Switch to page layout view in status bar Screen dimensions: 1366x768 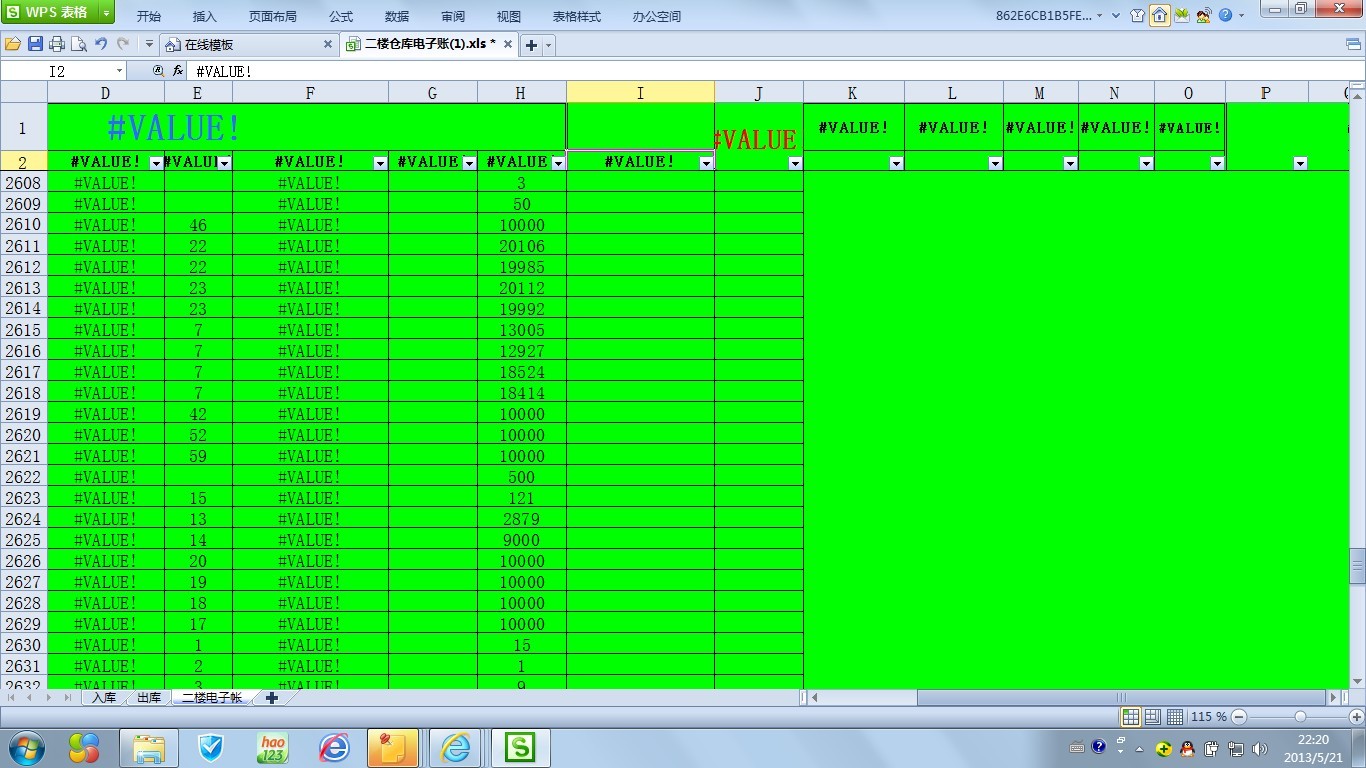click(x=1153, y=717)
